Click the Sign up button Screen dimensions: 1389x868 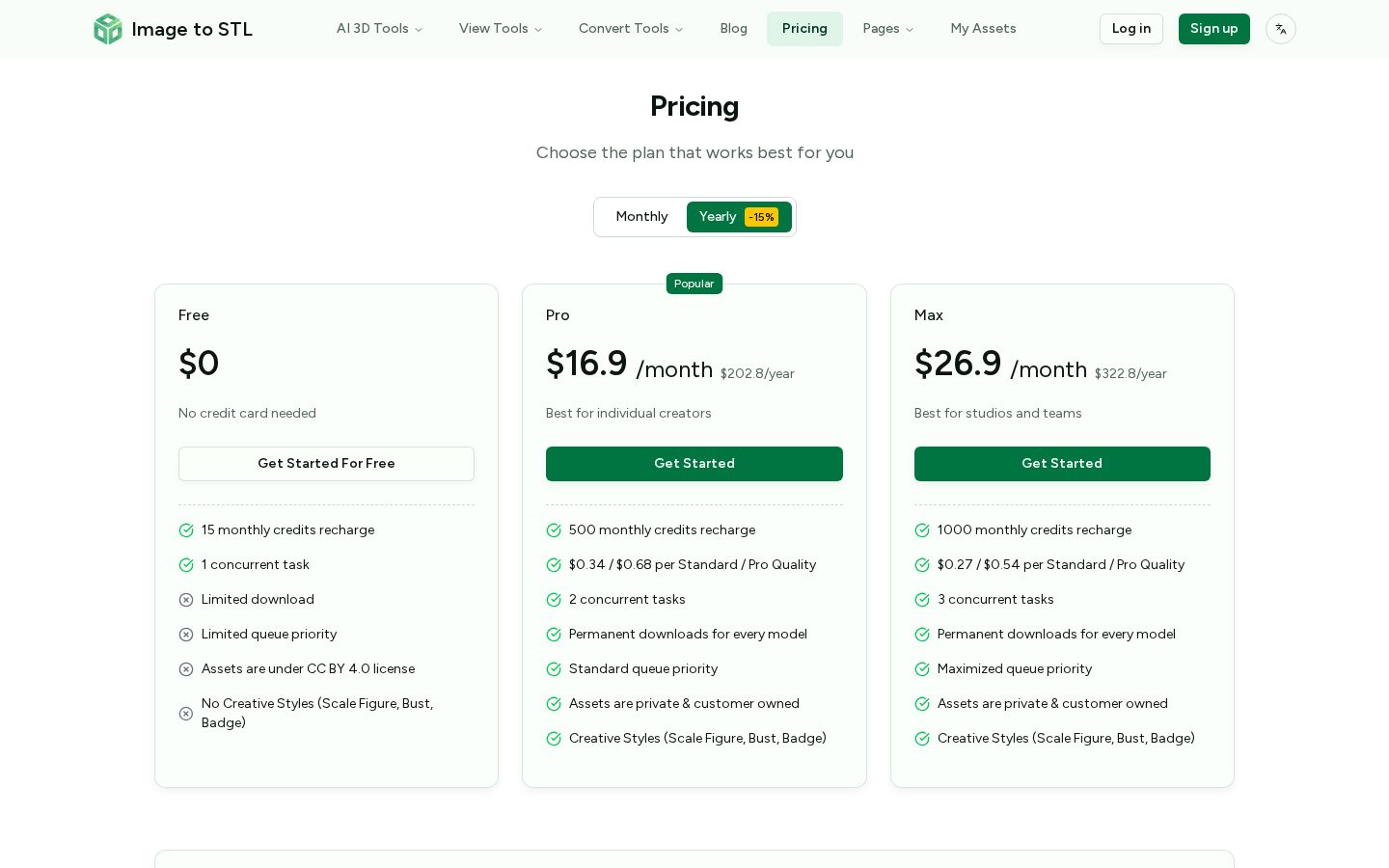click(1213, 29)
